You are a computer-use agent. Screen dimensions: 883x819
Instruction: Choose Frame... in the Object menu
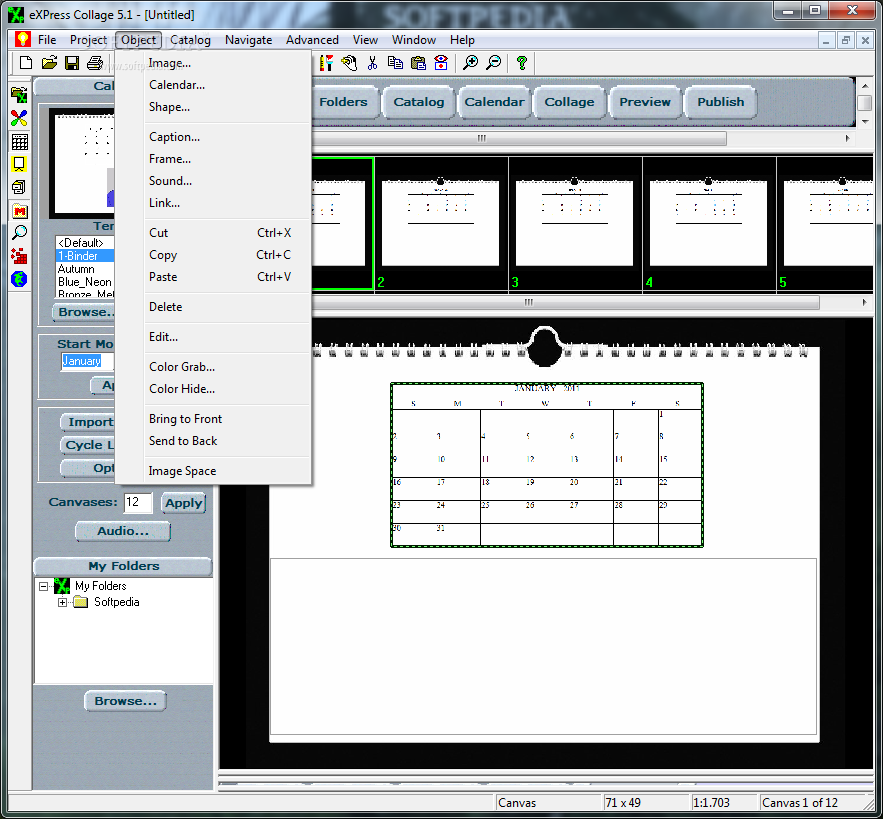pos(213,159)
